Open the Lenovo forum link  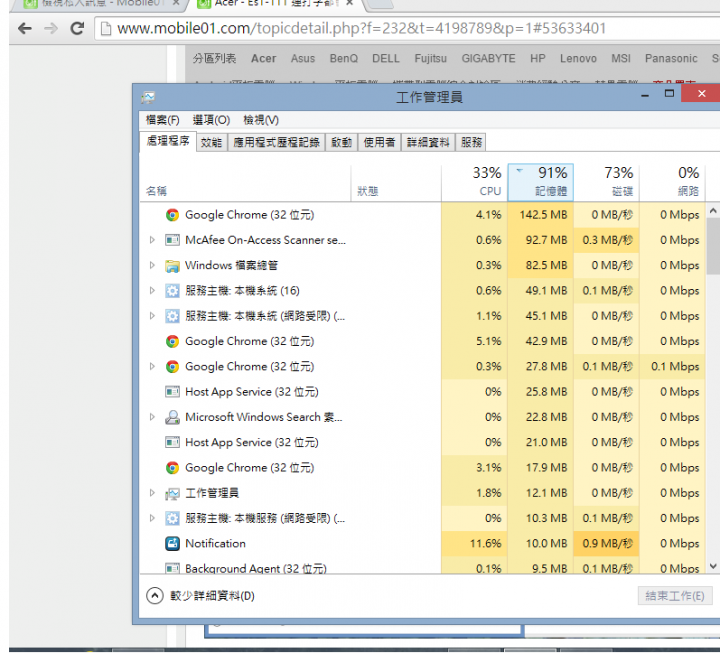click(x=578, y=59)
